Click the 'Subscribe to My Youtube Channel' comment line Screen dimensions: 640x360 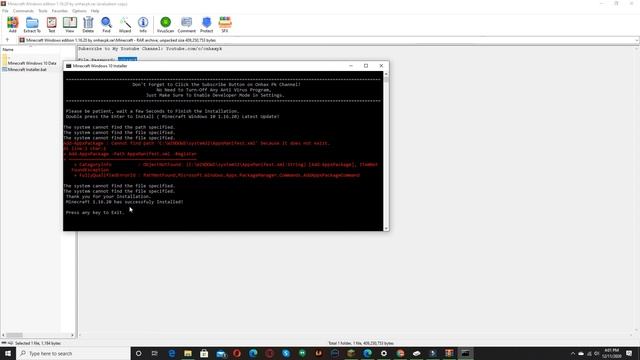(x=150, y=49)
